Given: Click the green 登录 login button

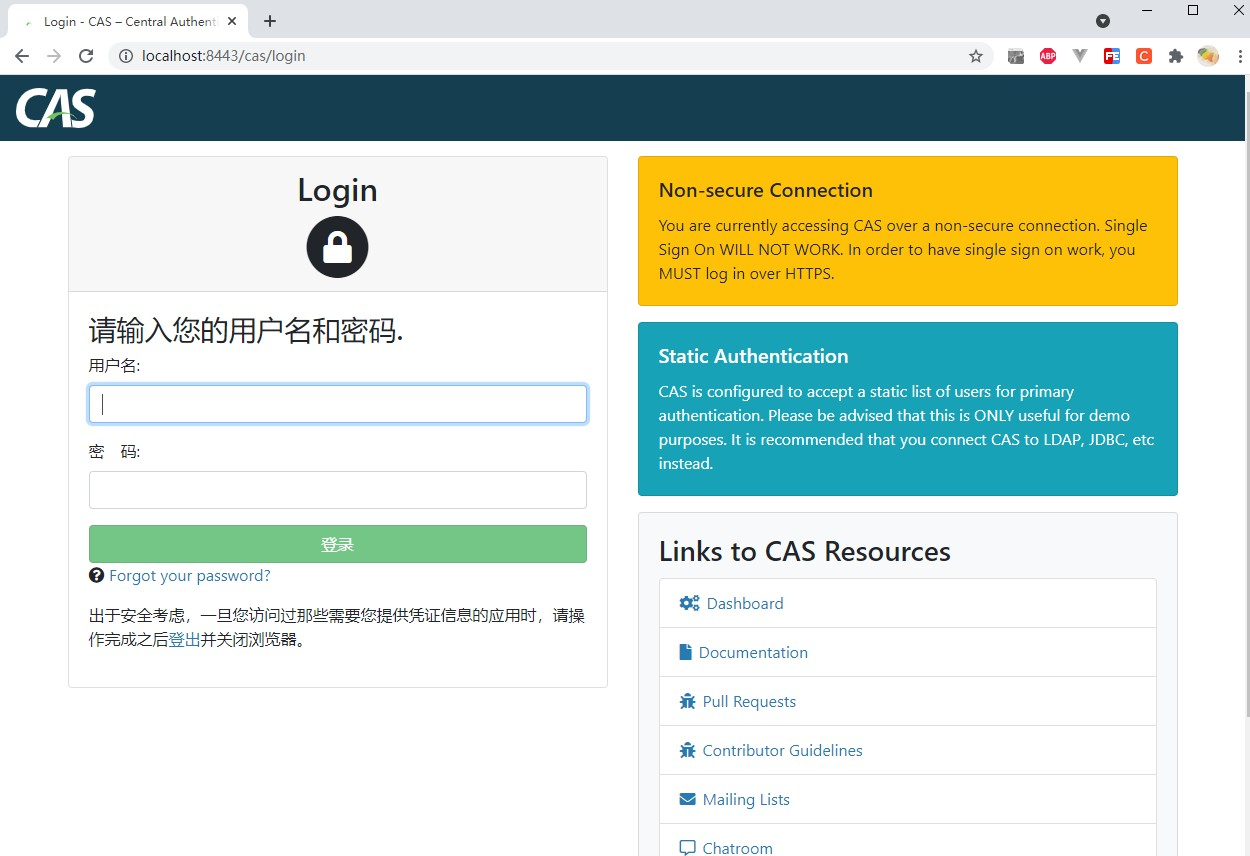Looking at the screenshot, I should click(338, 544).
